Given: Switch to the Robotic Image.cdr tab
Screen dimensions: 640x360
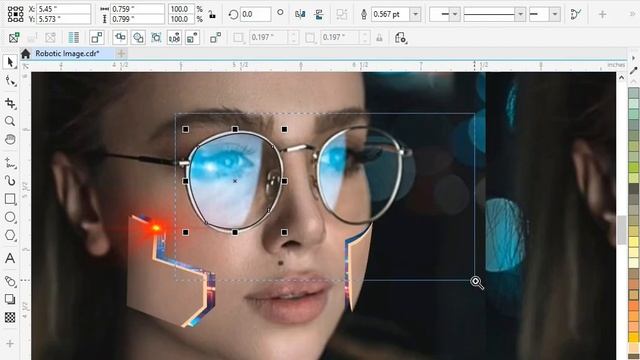Looking at the screenshot, I should 67,53.
